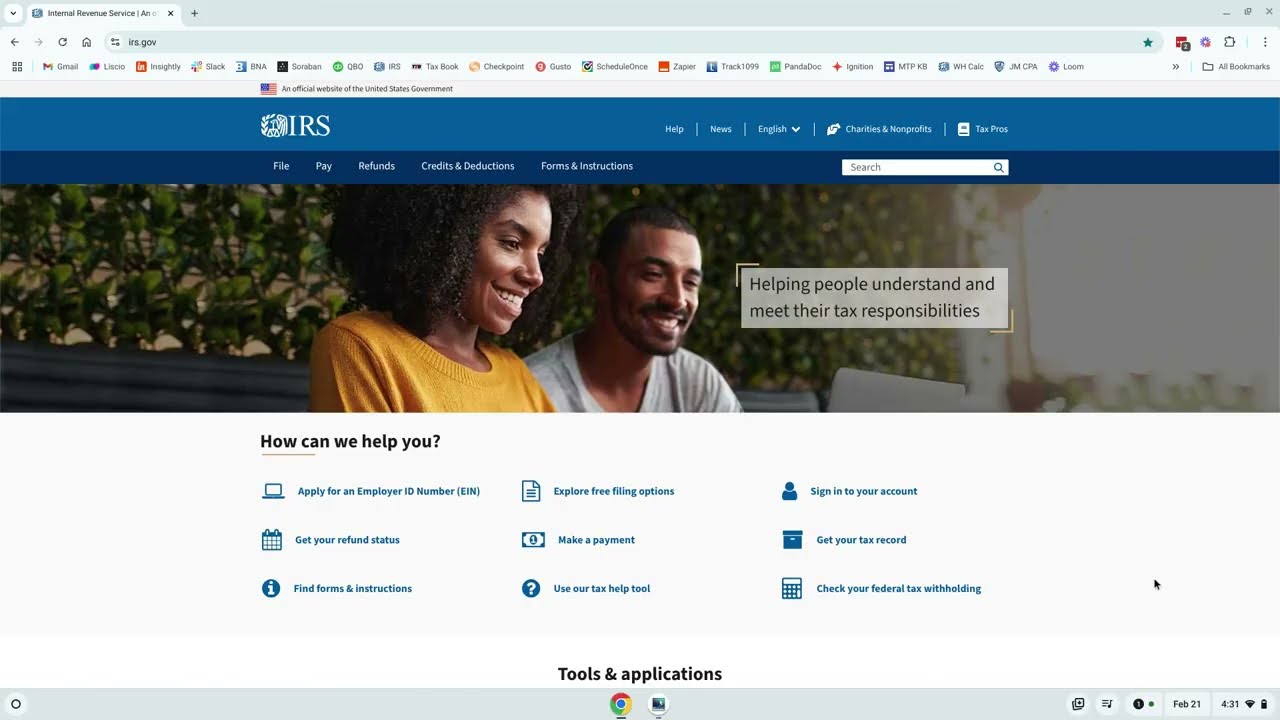This screenshot has width=1280, height=720.
Task: Click the money icon beside Make a payment
Action: 533,540
